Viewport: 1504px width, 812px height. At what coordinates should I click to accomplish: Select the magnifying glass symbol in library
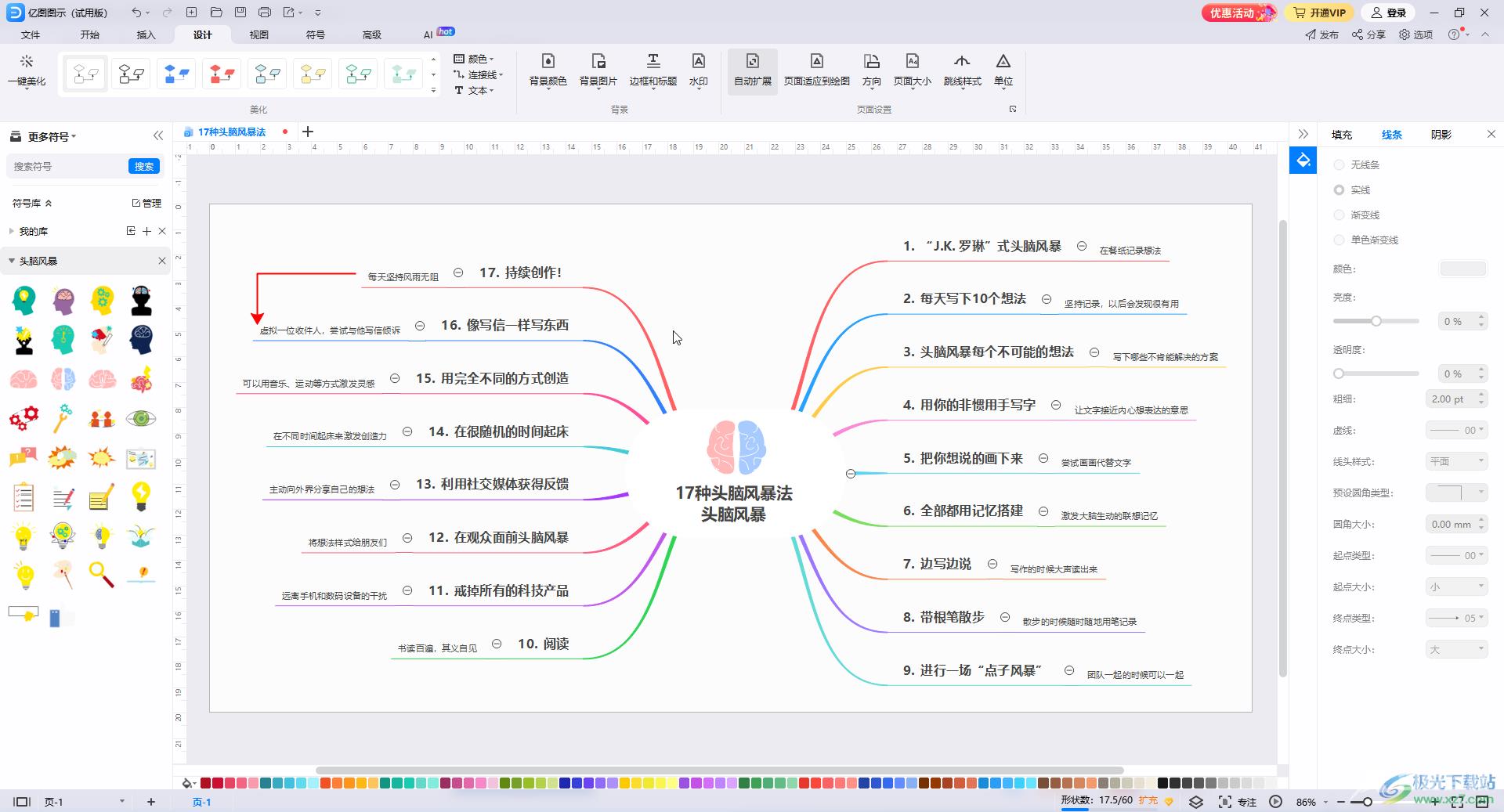(101, 575)
